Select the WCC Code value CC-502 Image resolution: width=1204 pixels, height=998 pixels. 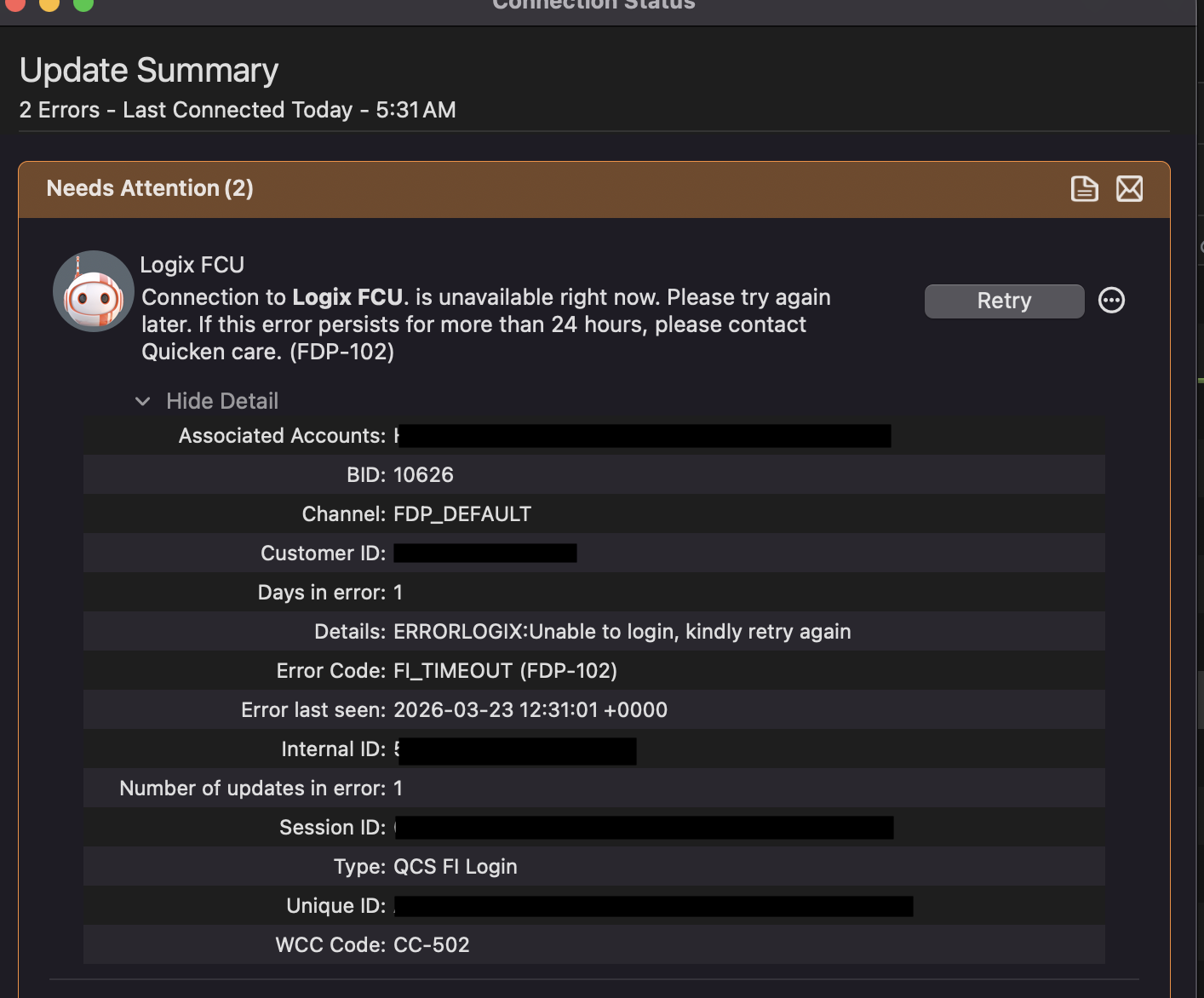[432, 945]
